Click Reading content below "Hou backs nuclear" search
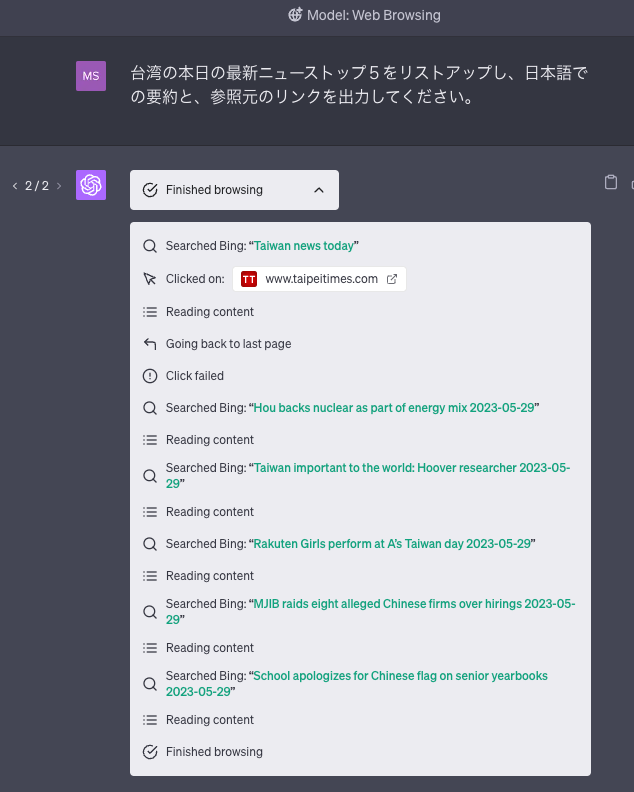This screenshot has width=634, height=792. [x=210, y=440]
